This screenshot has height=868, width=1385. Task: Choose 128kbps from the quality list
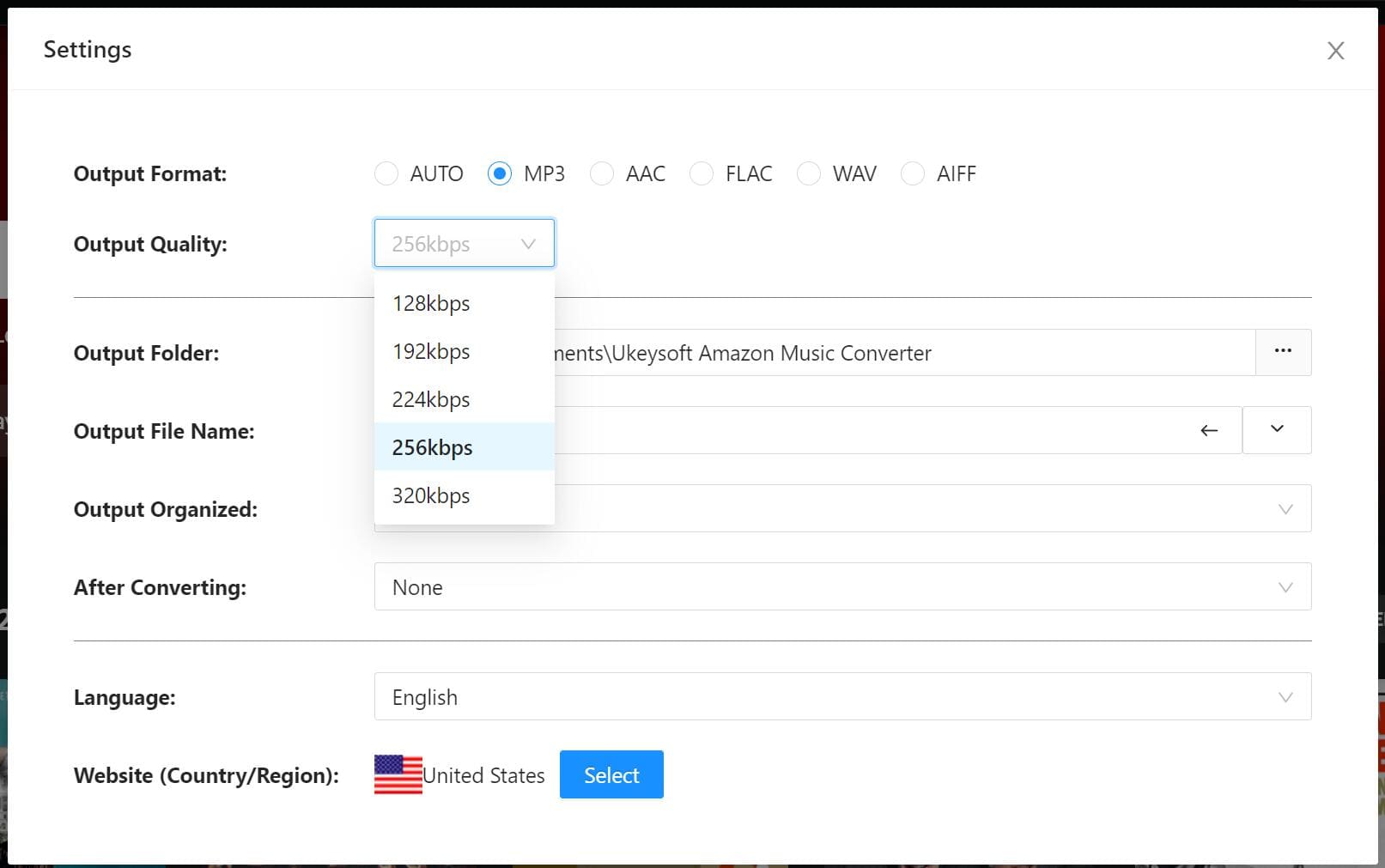(431, 303)
